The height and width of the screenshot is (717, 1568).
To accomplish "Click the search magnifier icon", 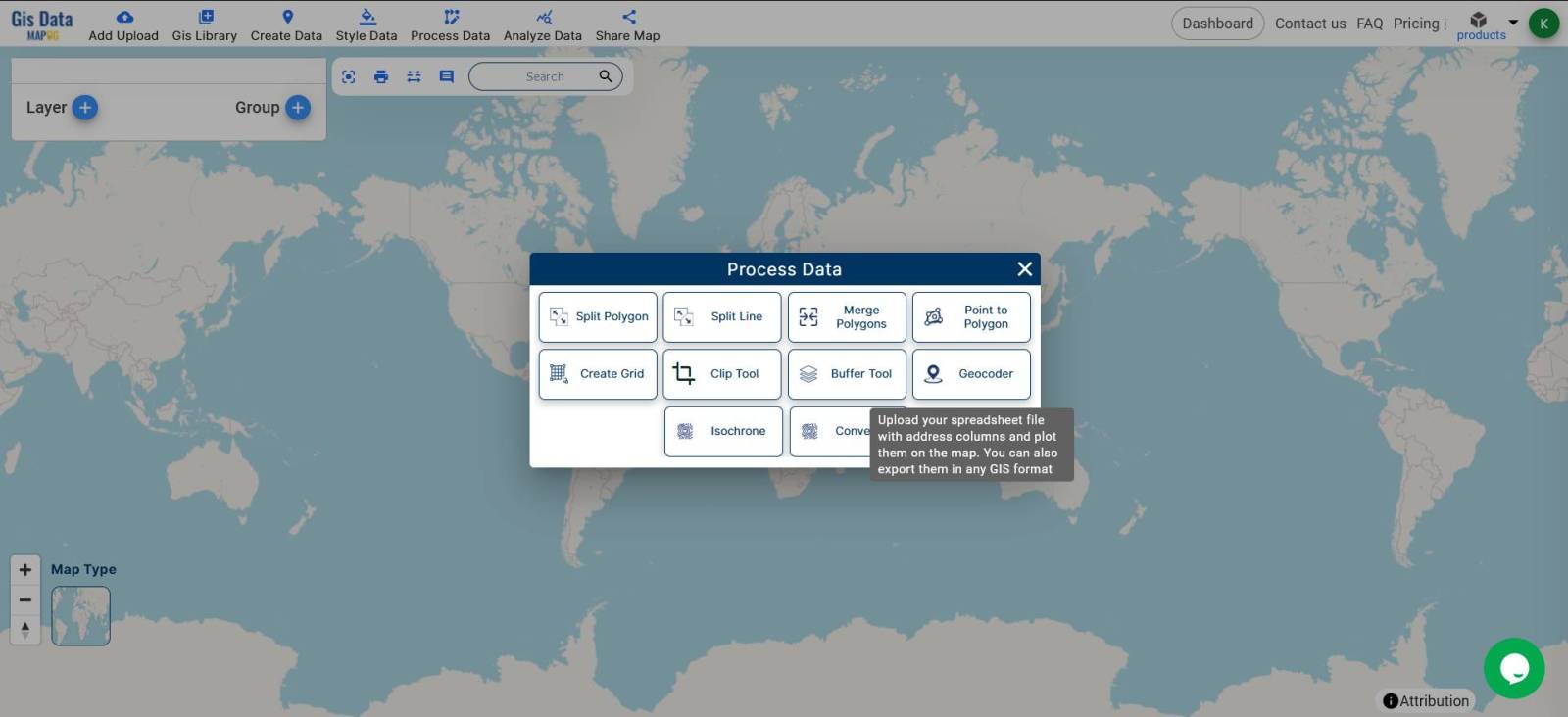I will tap(606, 76).
